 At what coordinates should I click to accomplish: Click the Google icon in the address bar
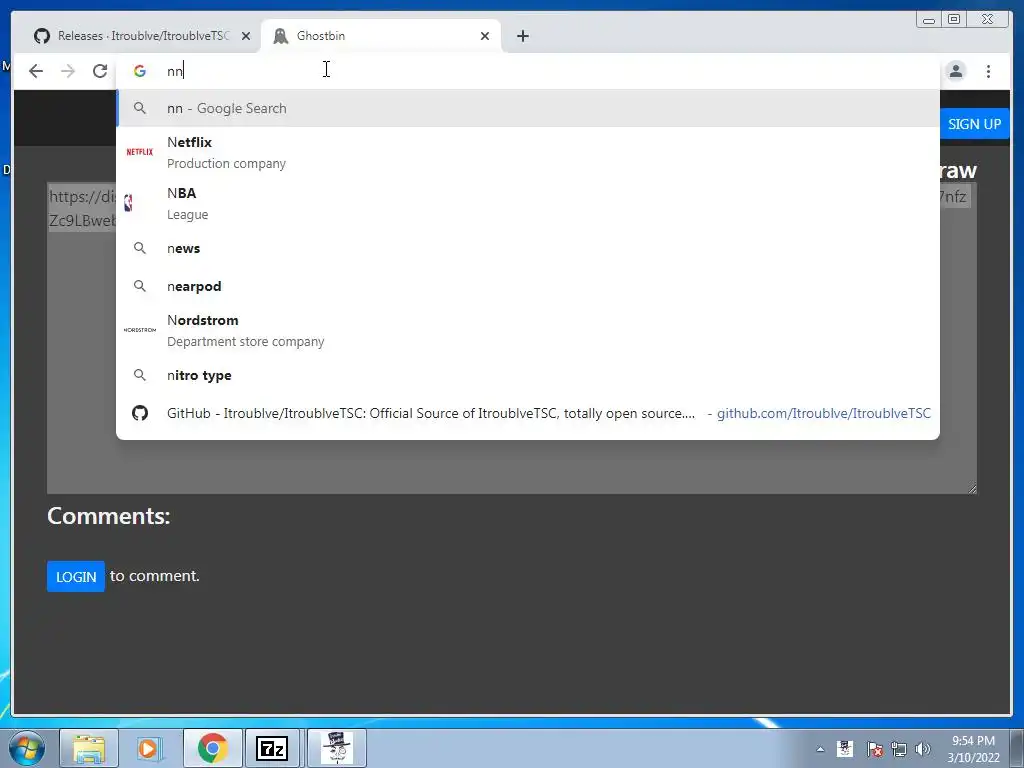pos(140,71)
